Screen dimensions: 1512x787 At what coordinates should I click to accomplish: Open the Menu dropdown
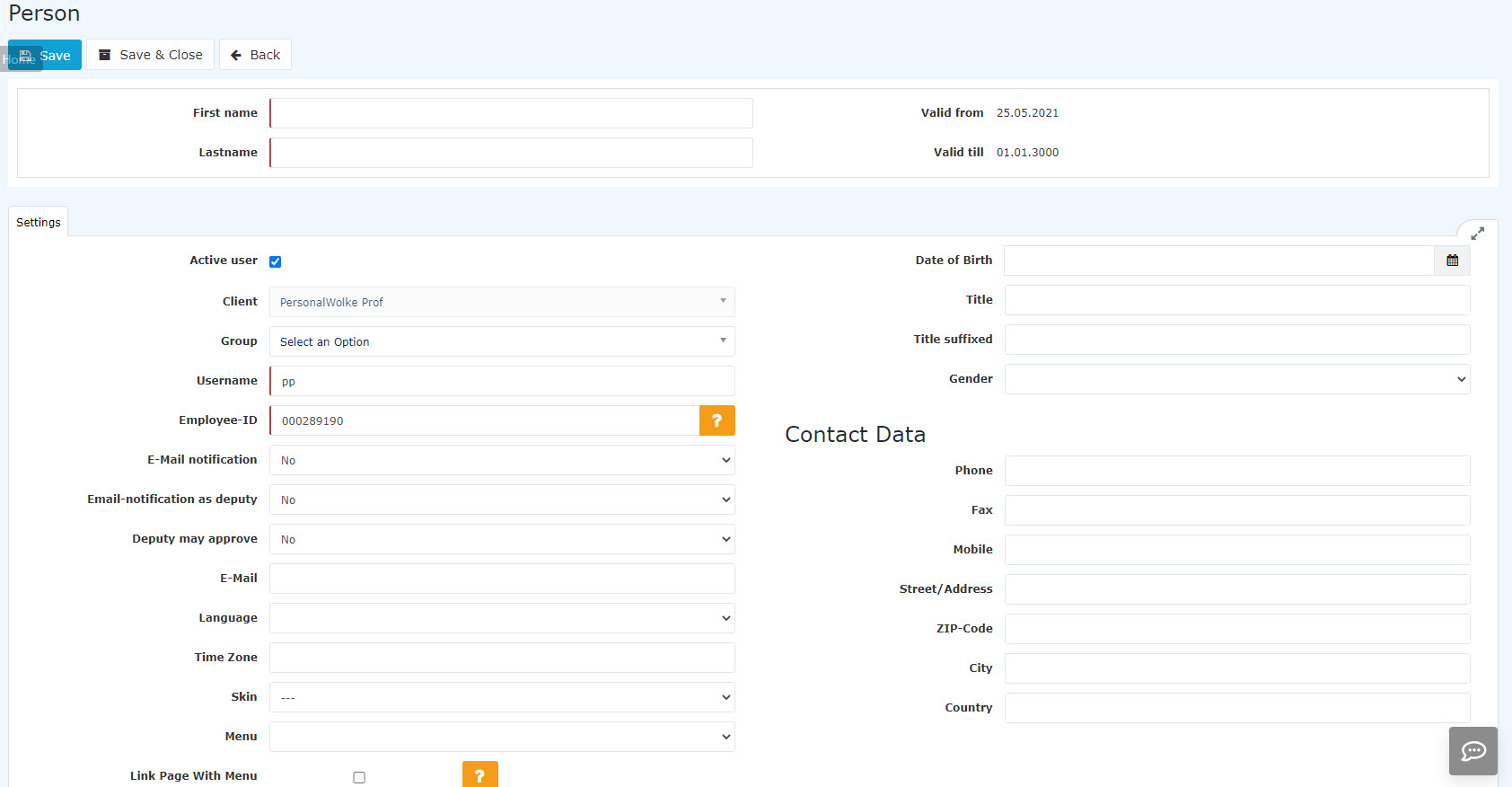pyautogui.click(x=502, y=737)
